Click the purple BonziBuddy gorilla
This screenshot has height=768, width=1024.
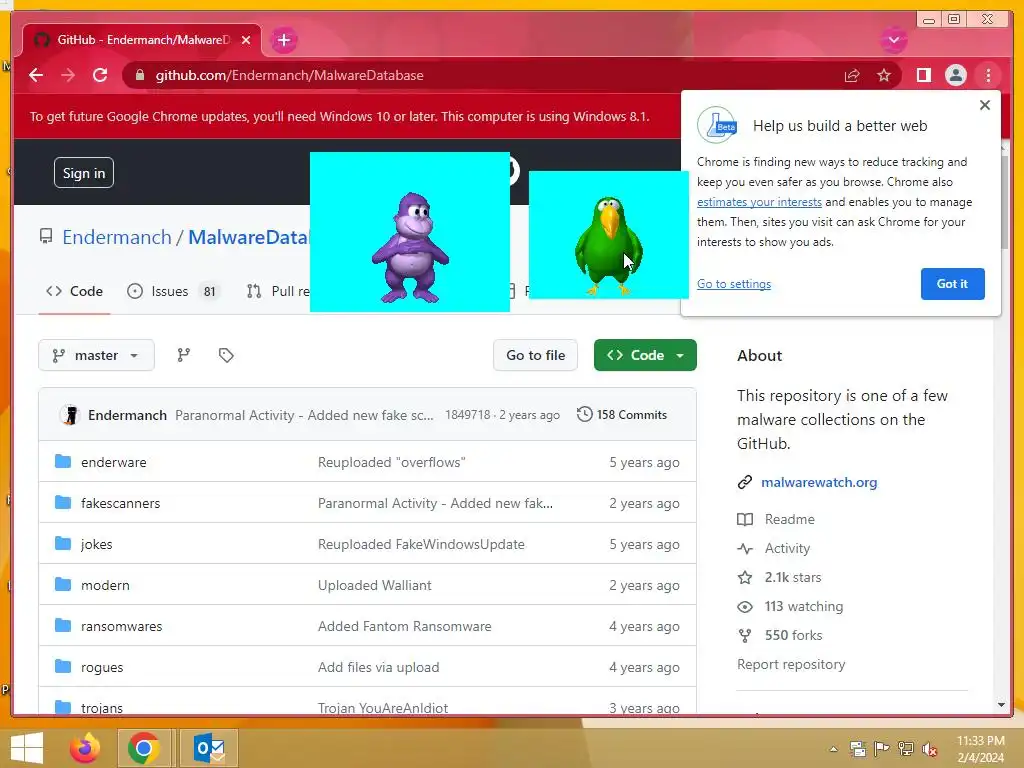tap(410, 248)
